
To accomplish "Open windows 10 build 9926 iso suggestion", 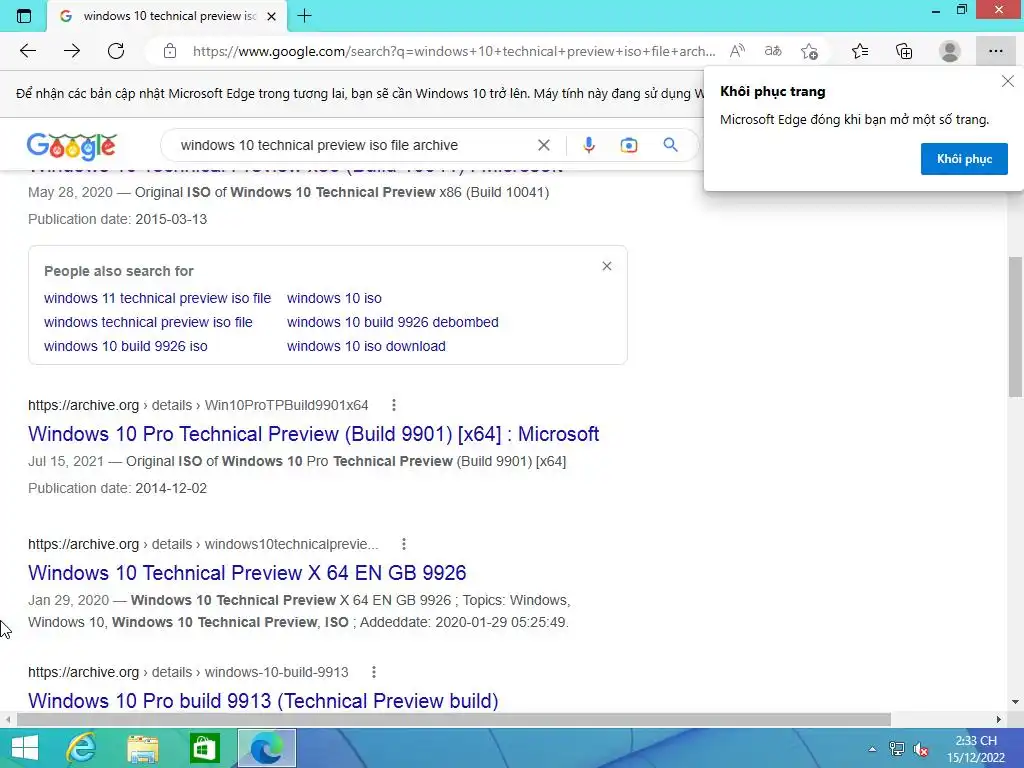I will click(x=125, y=346).
